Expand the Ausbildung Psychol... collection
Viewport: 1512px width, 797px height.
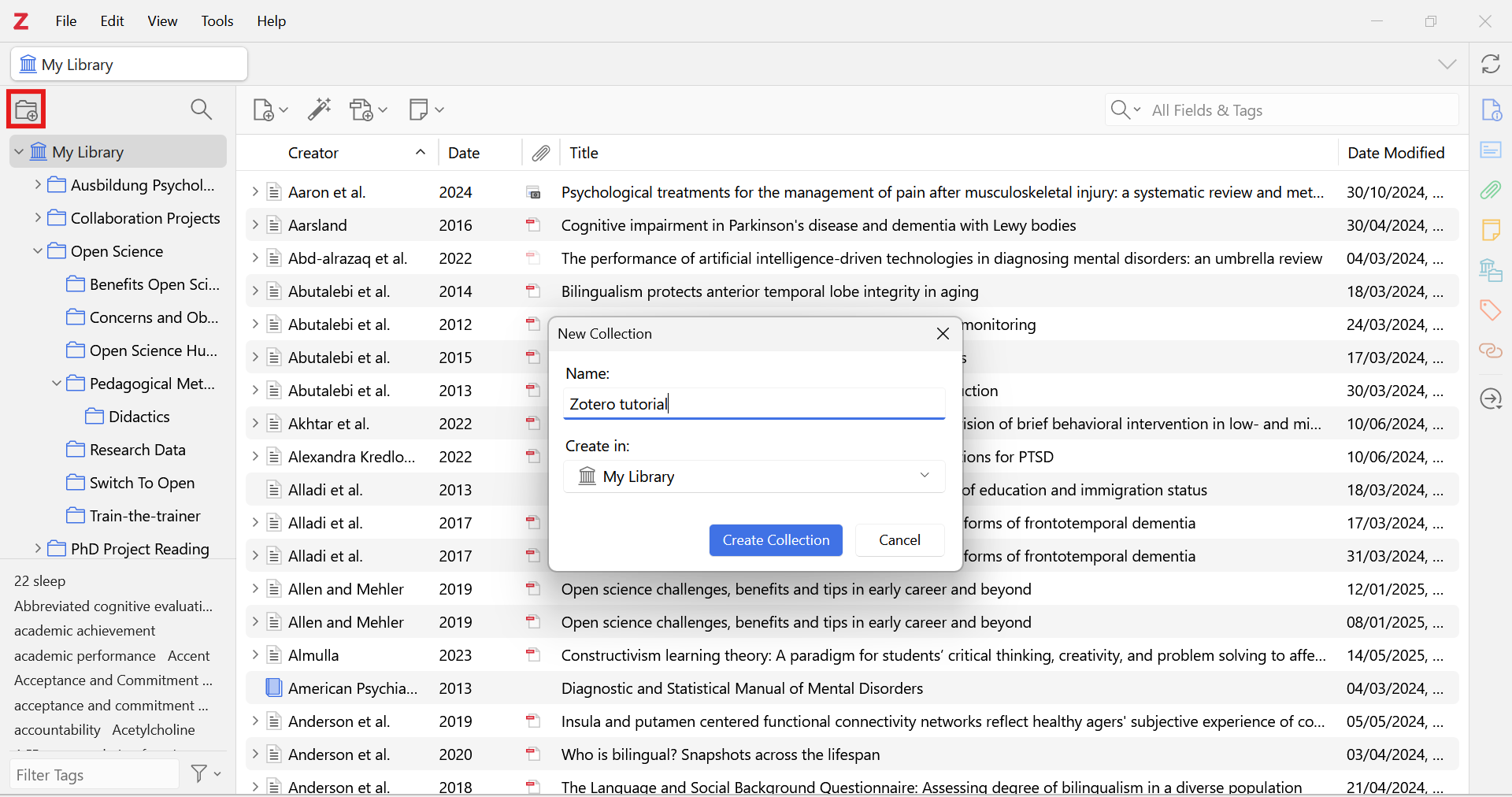point(38,185)
